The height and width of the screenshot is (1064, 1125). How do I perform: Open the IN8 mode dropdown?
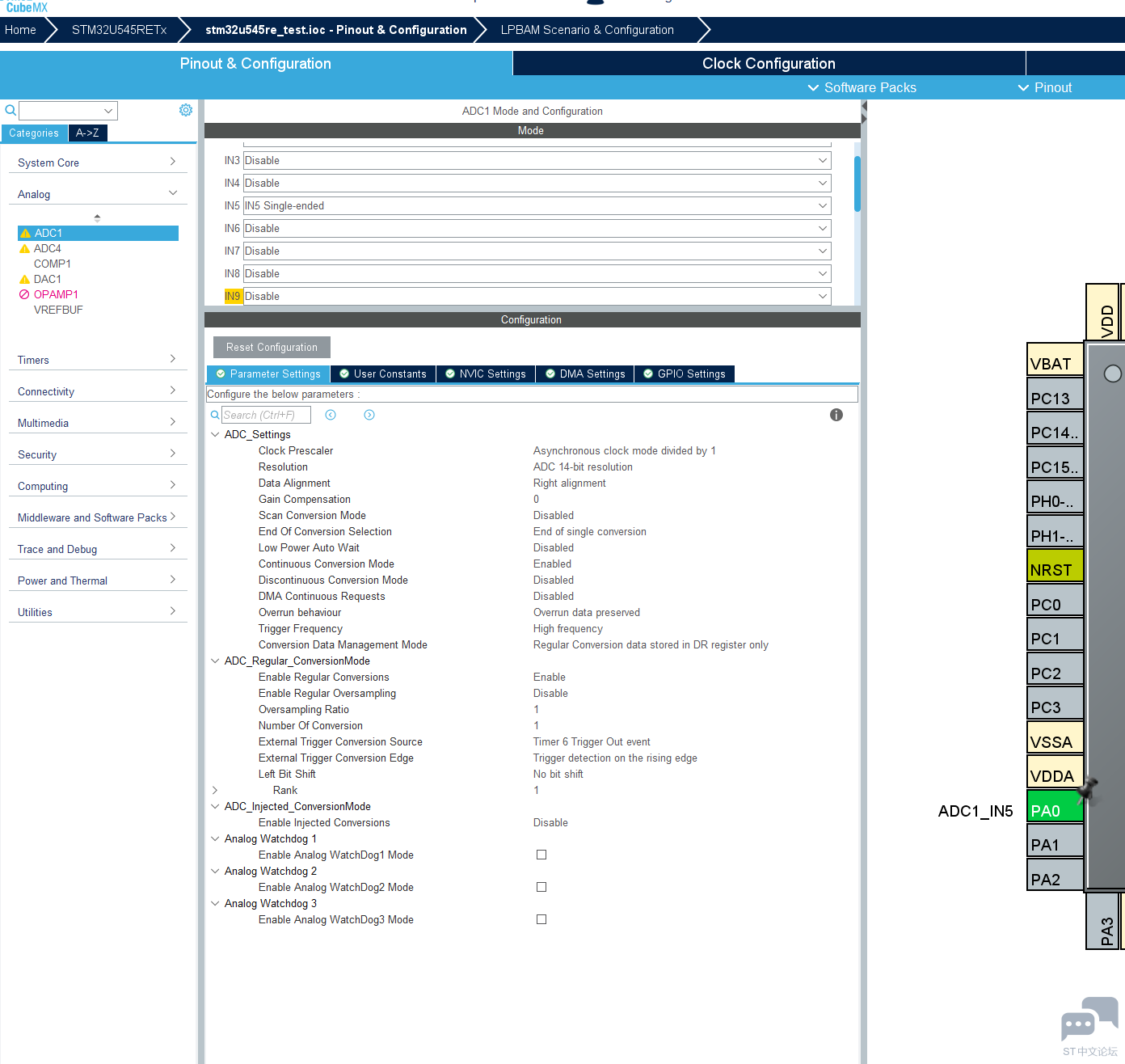click(x=537, y=274)
